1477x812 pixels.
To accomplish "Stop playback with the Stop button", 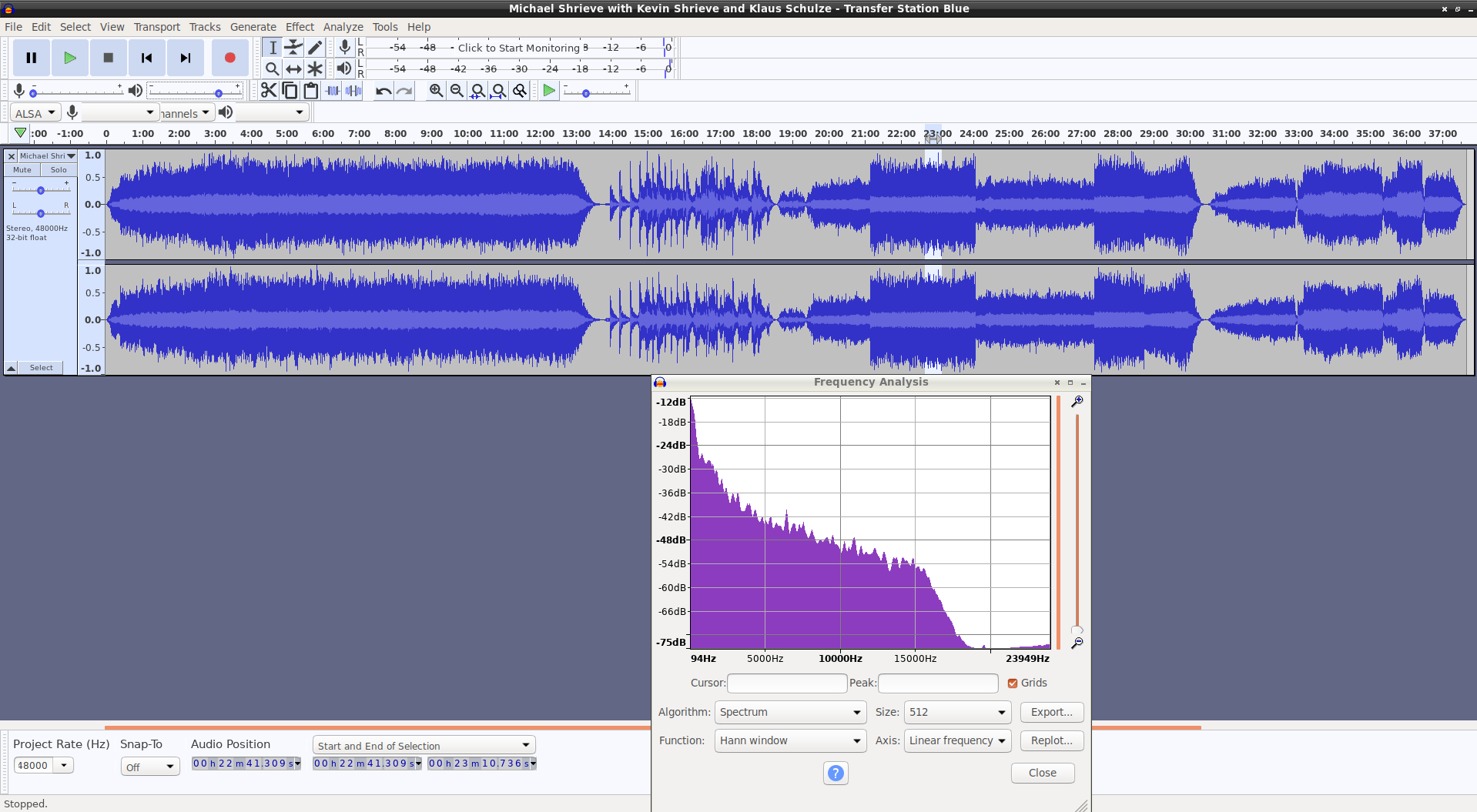I will pyautogui.click(x=109, y=58).
